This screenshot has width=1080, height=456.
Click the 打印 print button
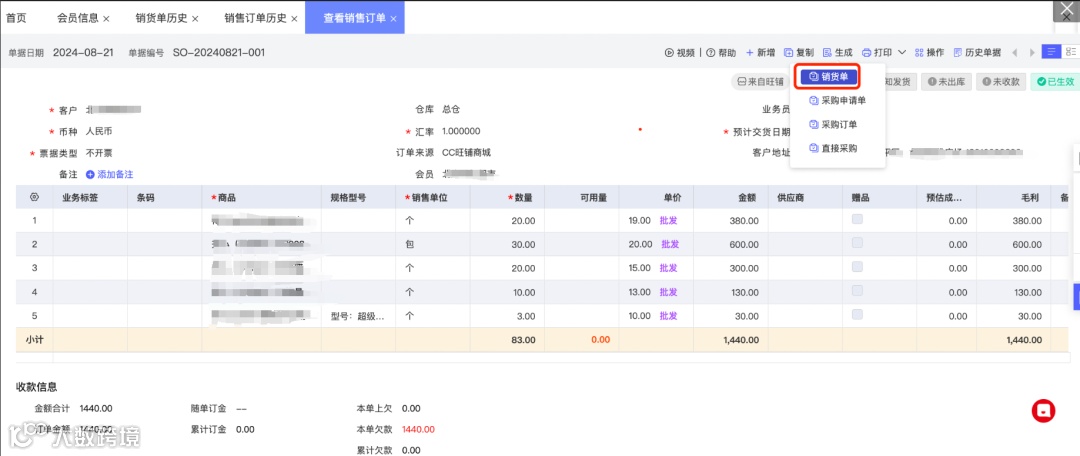[x=877, y=52]
